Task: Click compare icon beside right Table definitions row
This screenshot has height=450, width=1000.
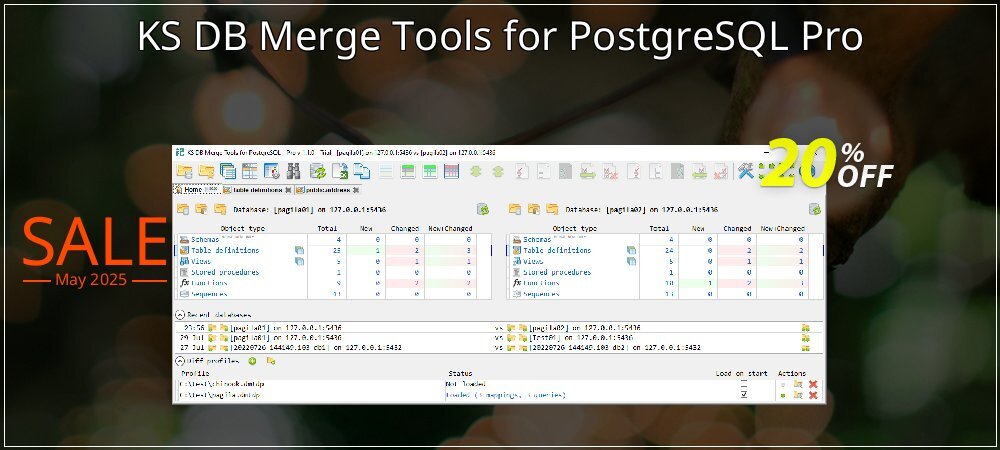Action: tap(631, 250)
